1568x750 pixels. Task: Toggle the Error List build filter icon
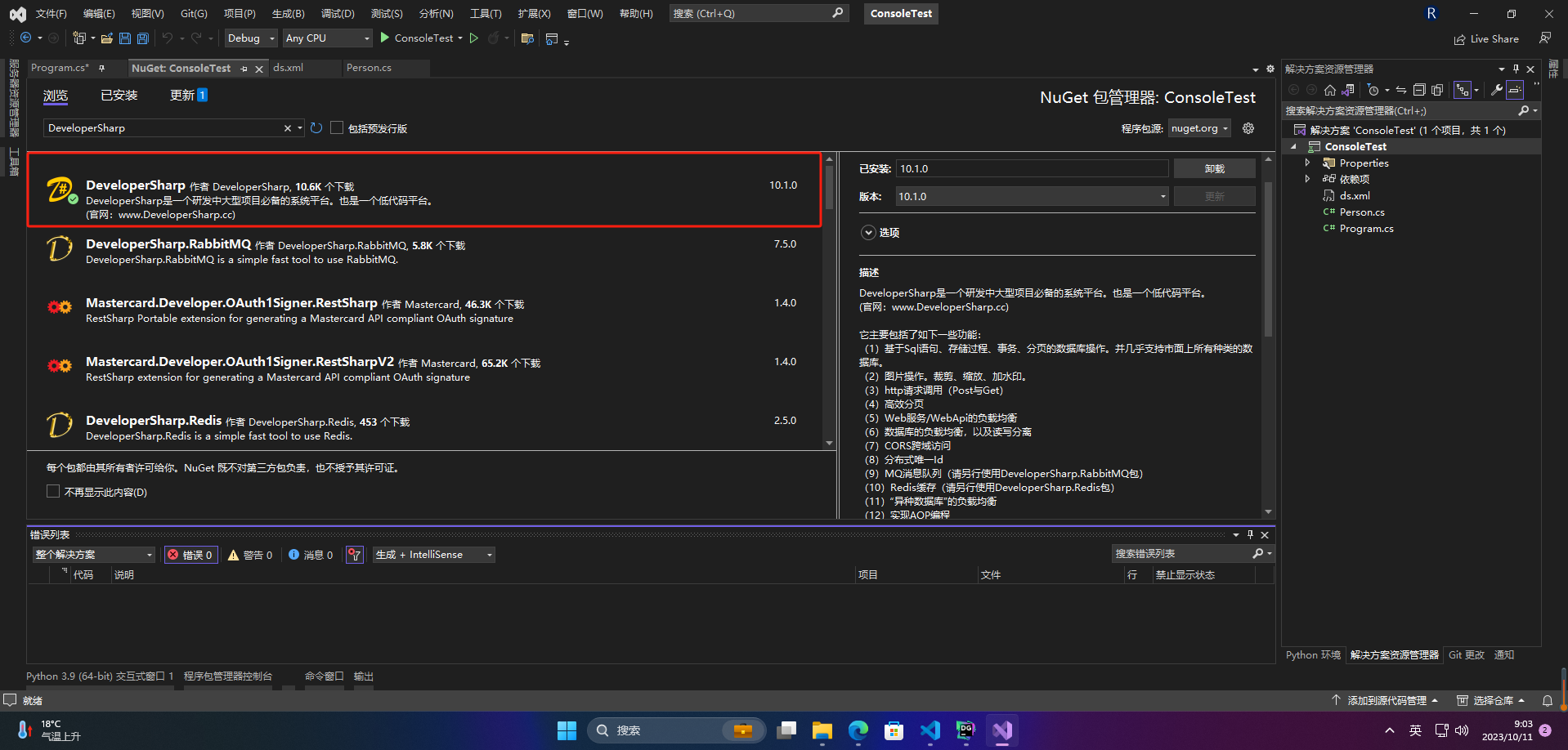click(354, 555)
